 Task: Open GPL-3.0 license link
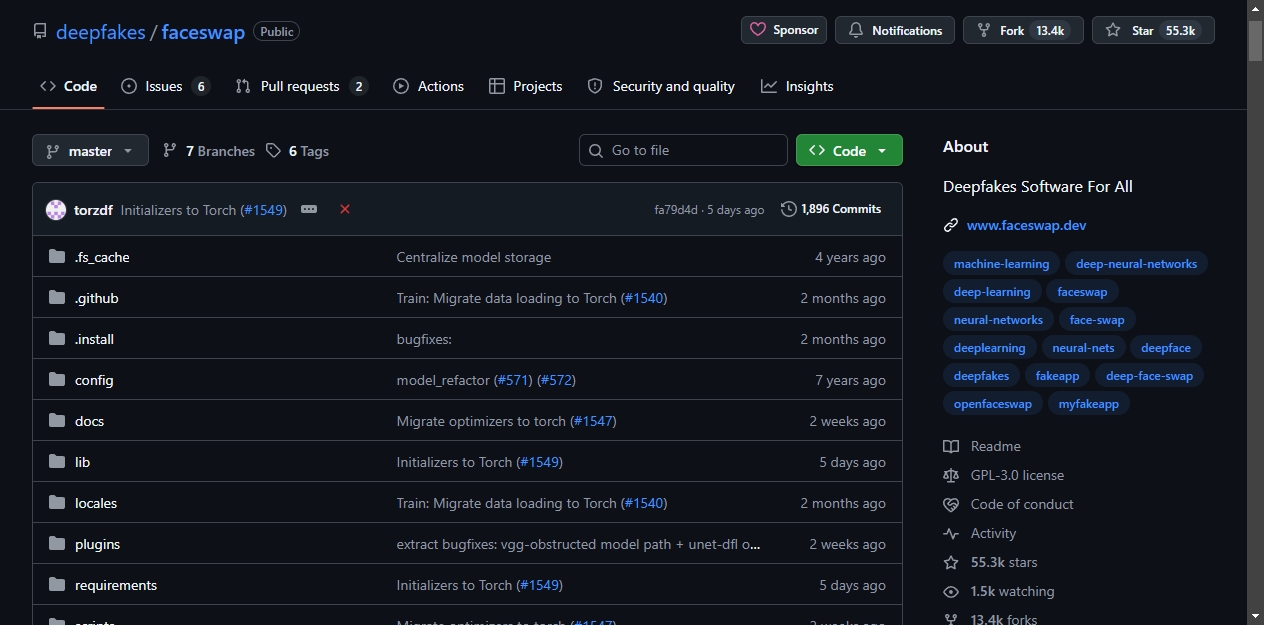[x=1005, y=475]
